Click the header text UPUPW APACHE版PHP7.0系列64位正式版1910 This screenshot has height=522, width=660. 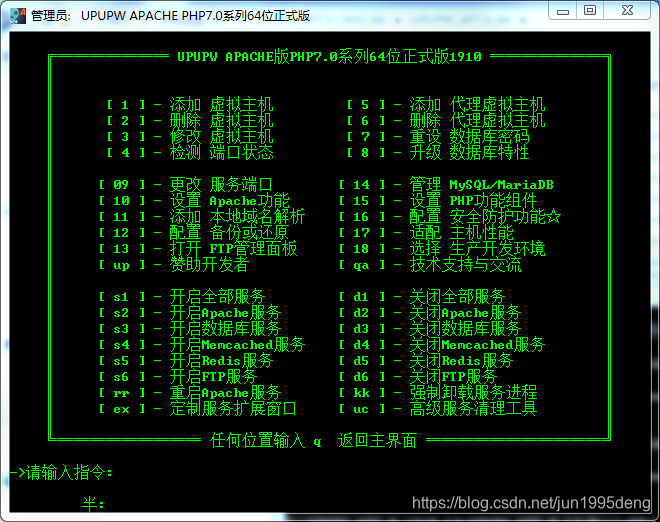(x=329, y=56)
